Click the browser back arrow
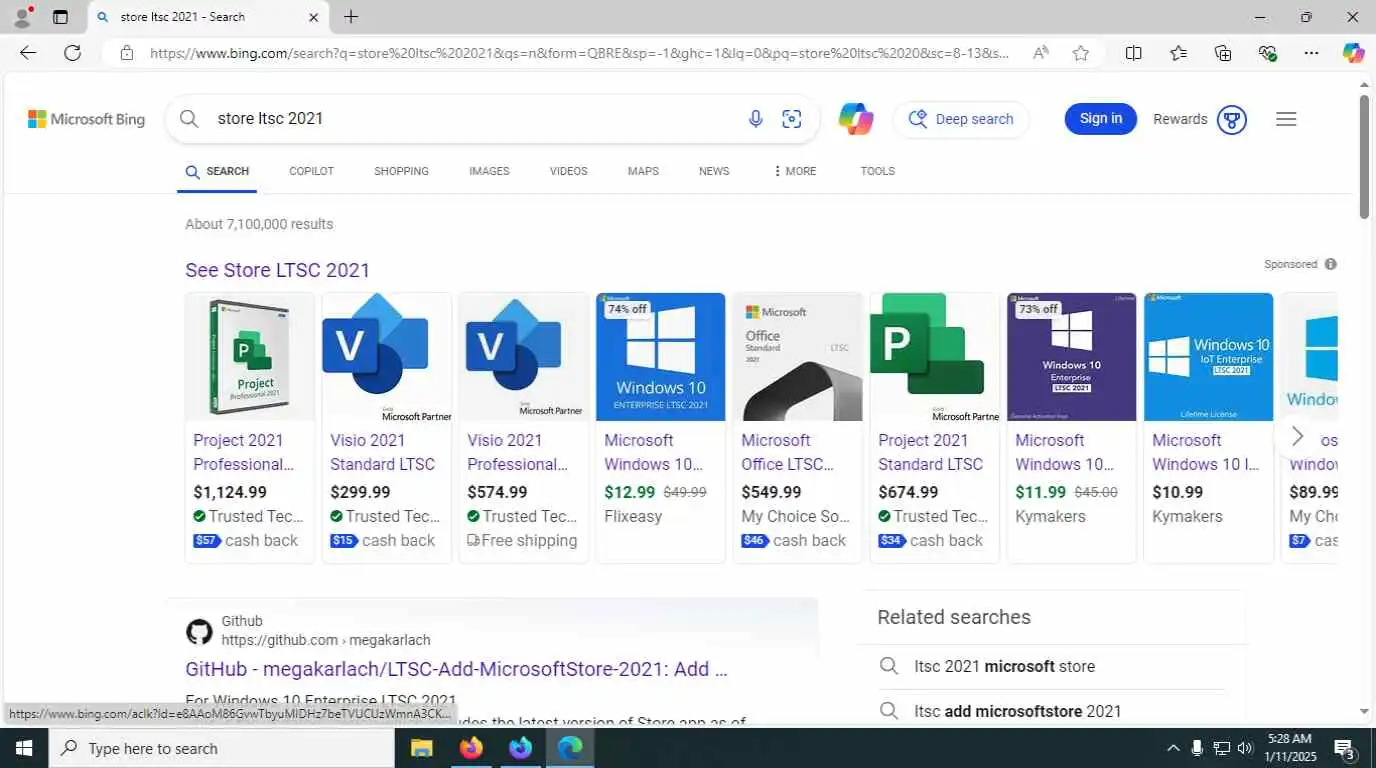Viewport: 1376px width, 768px height. click(28, 53)
